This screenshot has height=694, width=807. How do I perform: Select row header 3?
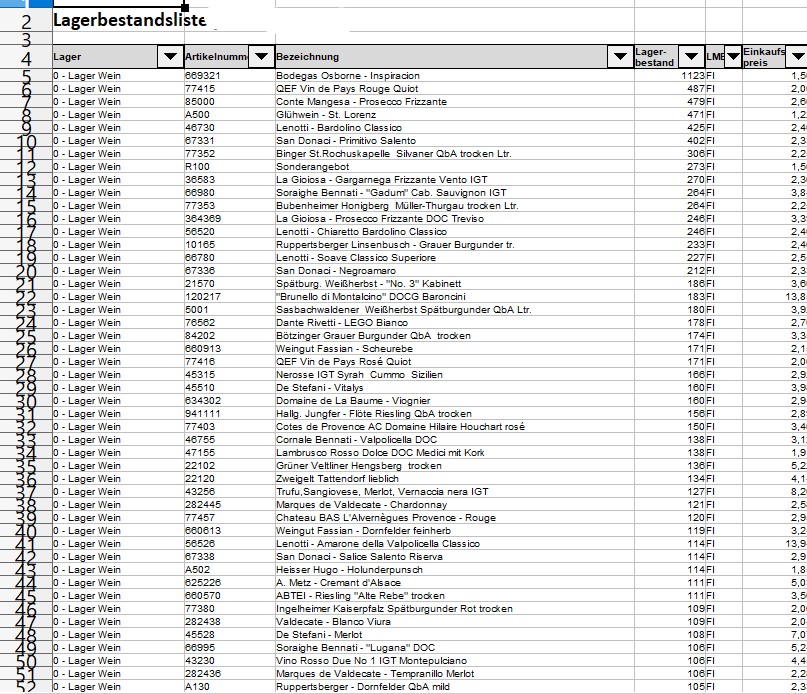[26, 39]
